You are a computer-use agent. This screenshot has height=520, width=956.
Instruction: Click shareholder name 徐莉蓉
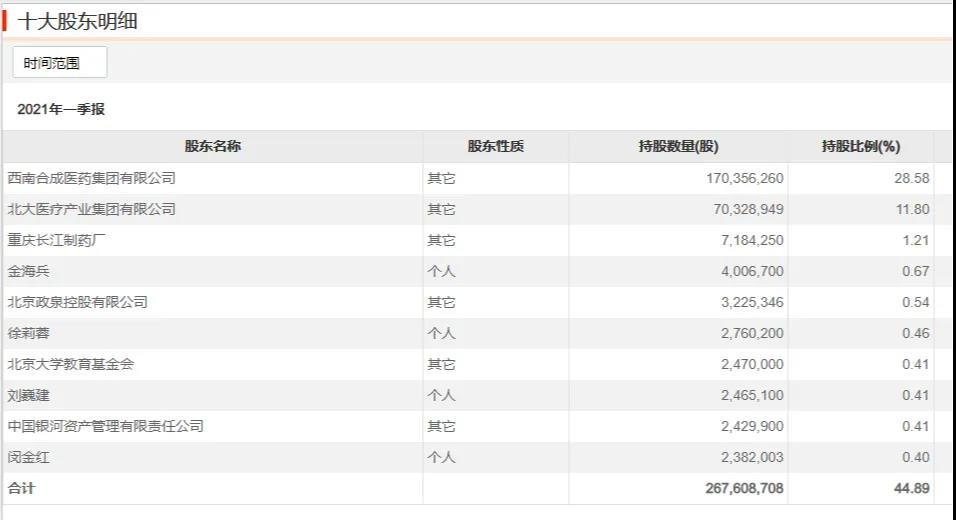tap(29, 333)
